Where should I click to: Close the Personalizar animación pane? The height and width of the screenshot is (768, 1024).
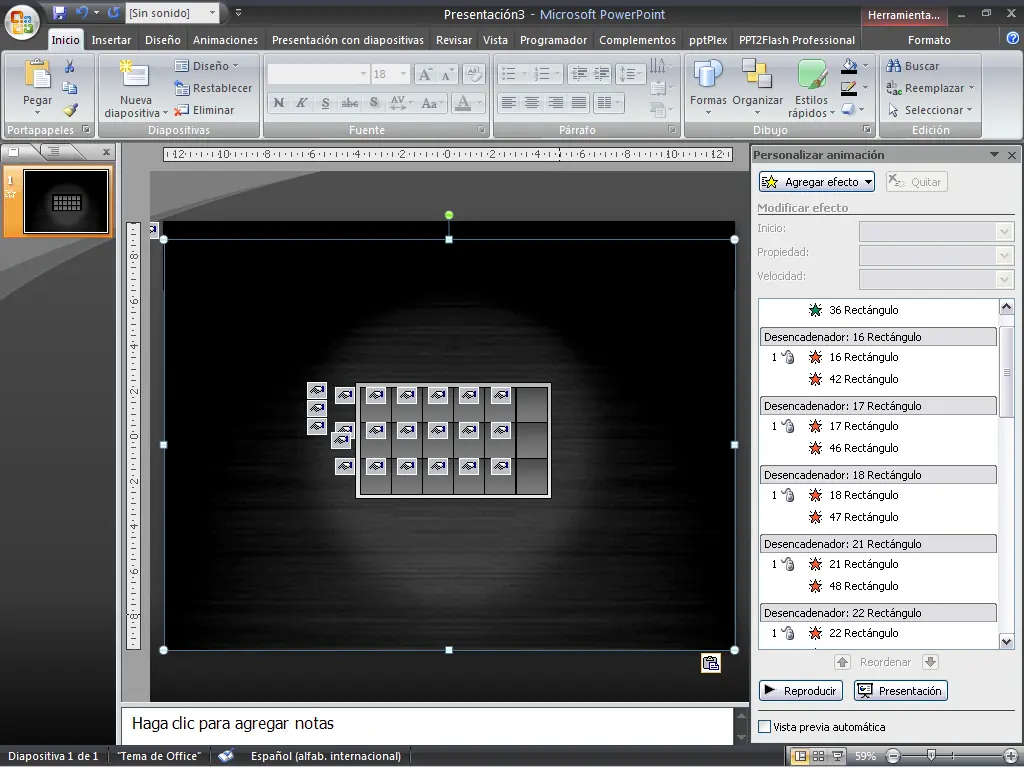[x=1012, y=155]
